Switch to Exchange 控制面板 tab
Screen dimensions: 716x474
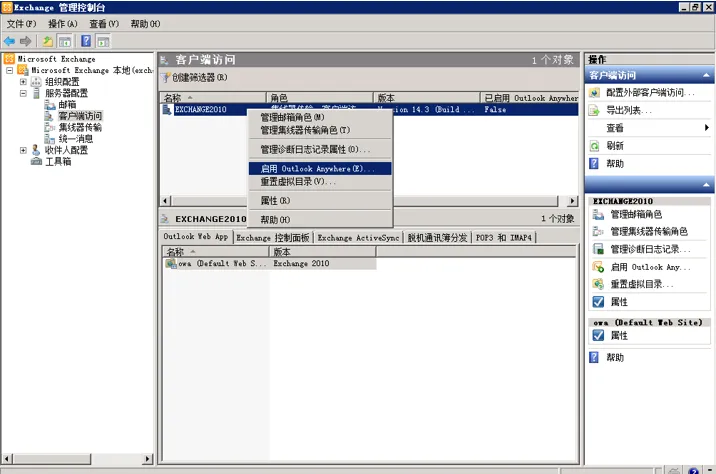tap(273, 237)
